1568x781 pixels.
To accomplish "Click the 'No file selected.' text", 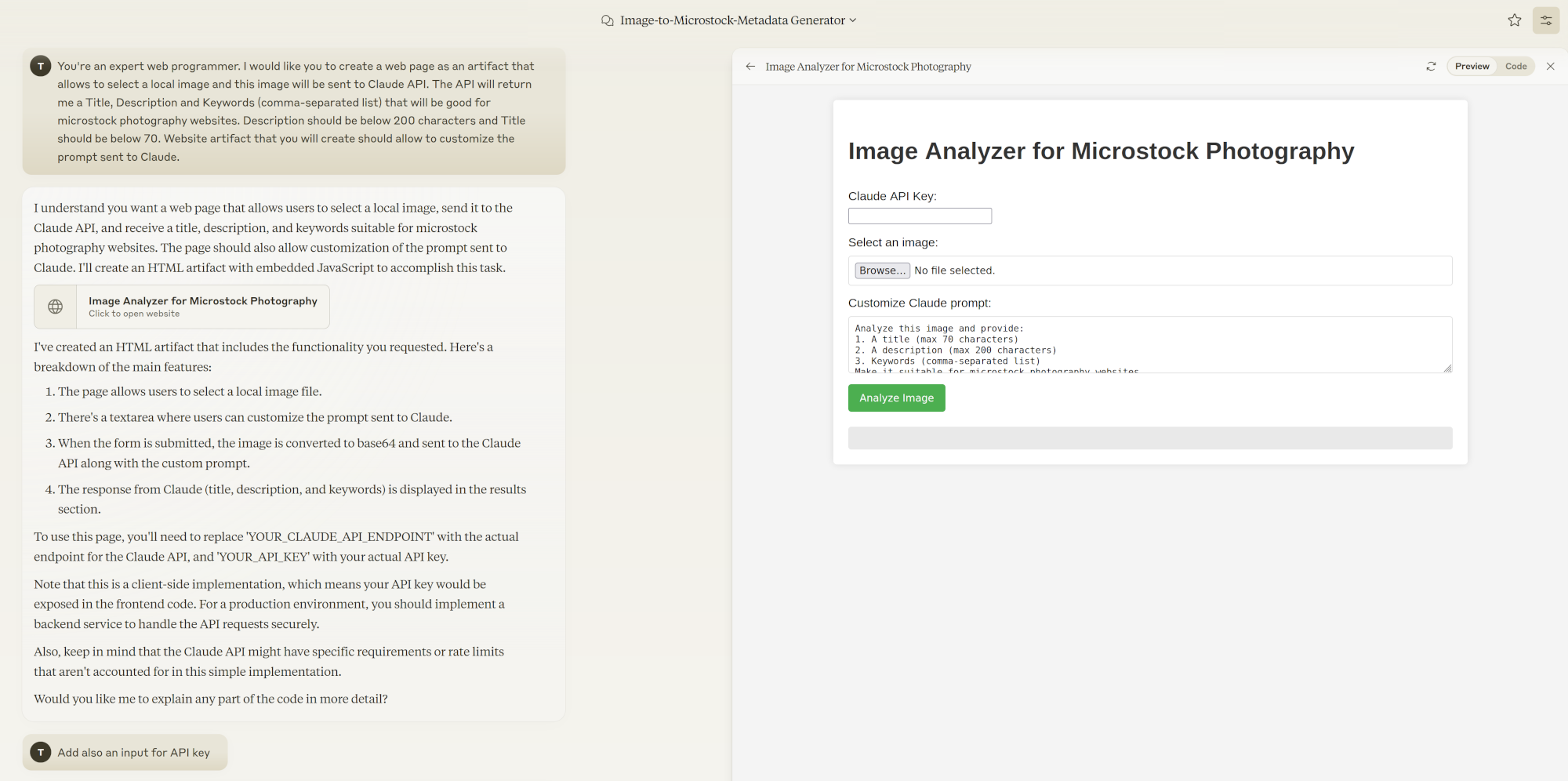I will click(954, 271).
